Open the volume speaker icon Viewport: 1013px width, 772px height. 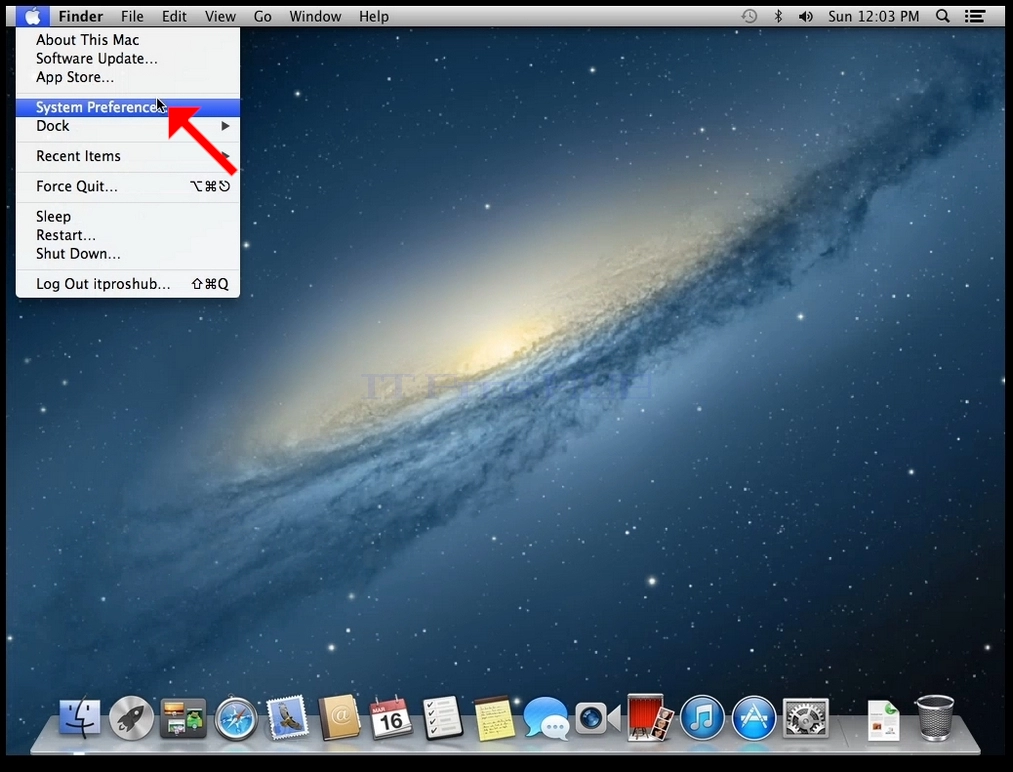[806, 16]
